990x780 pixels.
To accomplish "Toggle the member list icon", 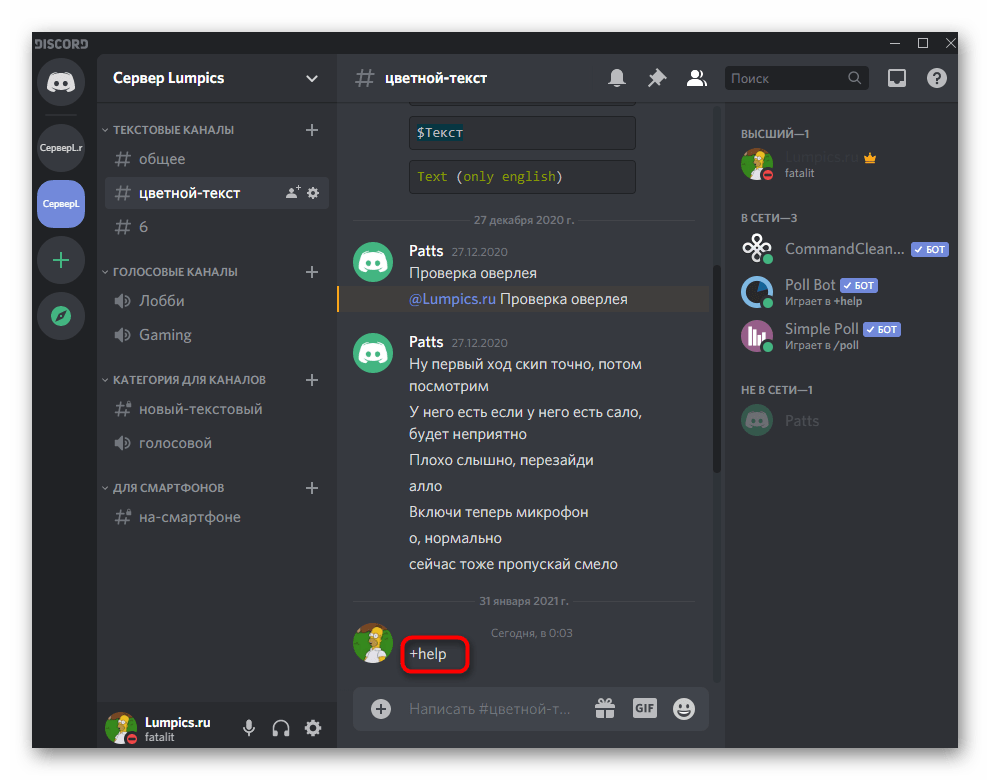I will [x=696, y=78].
